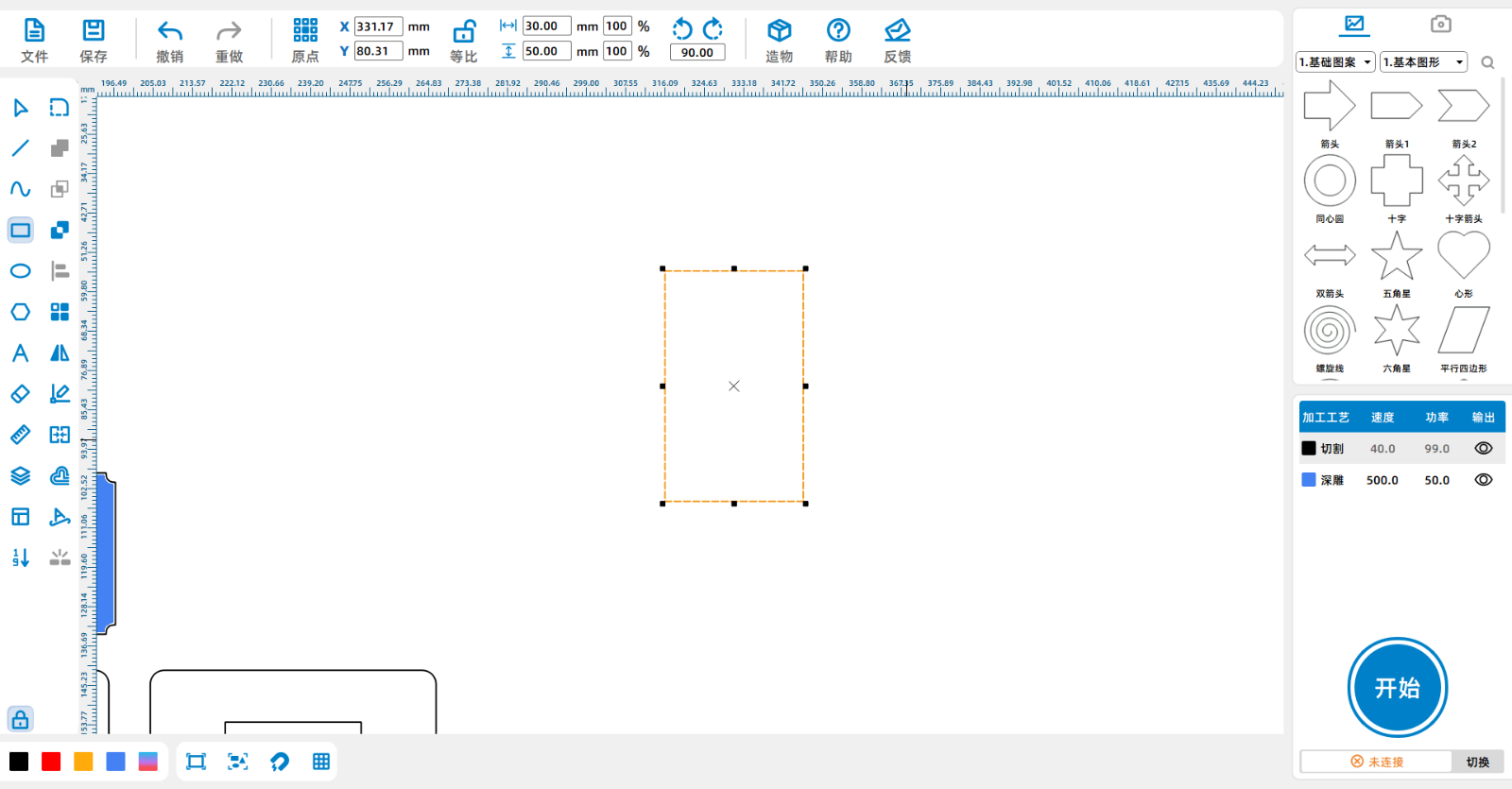
Task: Insert the 五角星 star shape
Action: [1397, 256]
